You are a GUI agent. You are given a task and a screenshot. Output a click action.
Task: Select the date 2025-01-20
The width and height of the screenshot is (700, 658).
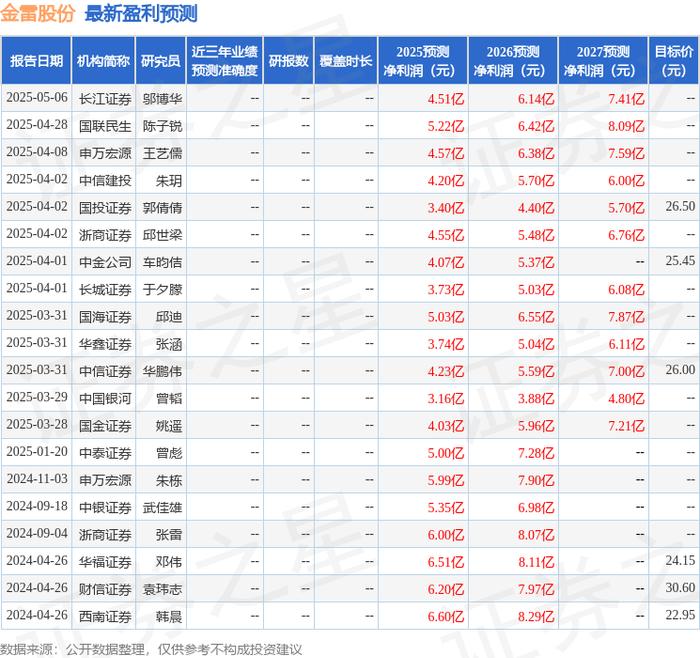click(37, 452)
